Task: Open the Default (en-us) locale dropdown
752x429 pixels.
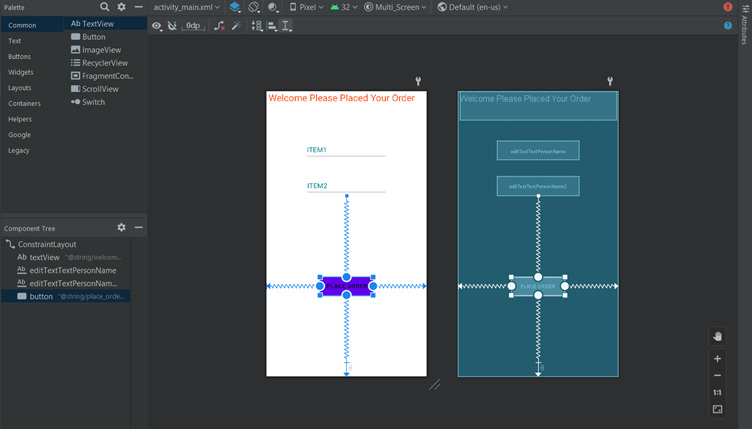Action: tap(473, 7)
